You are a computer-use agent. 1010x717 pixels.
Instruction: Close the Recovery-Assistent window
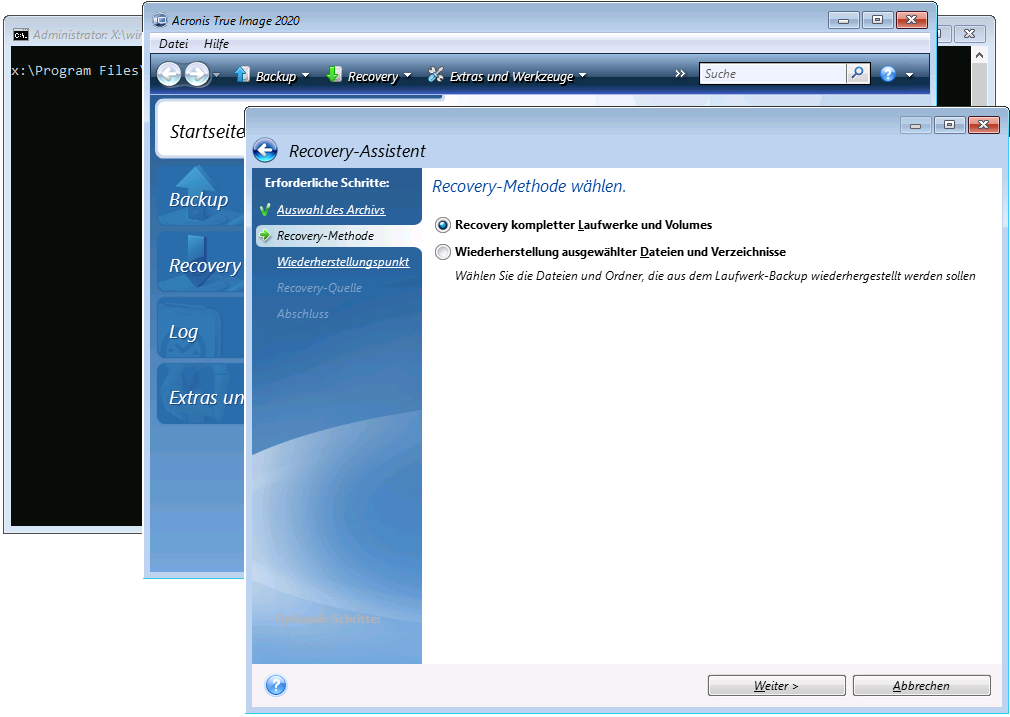point(984,125)
